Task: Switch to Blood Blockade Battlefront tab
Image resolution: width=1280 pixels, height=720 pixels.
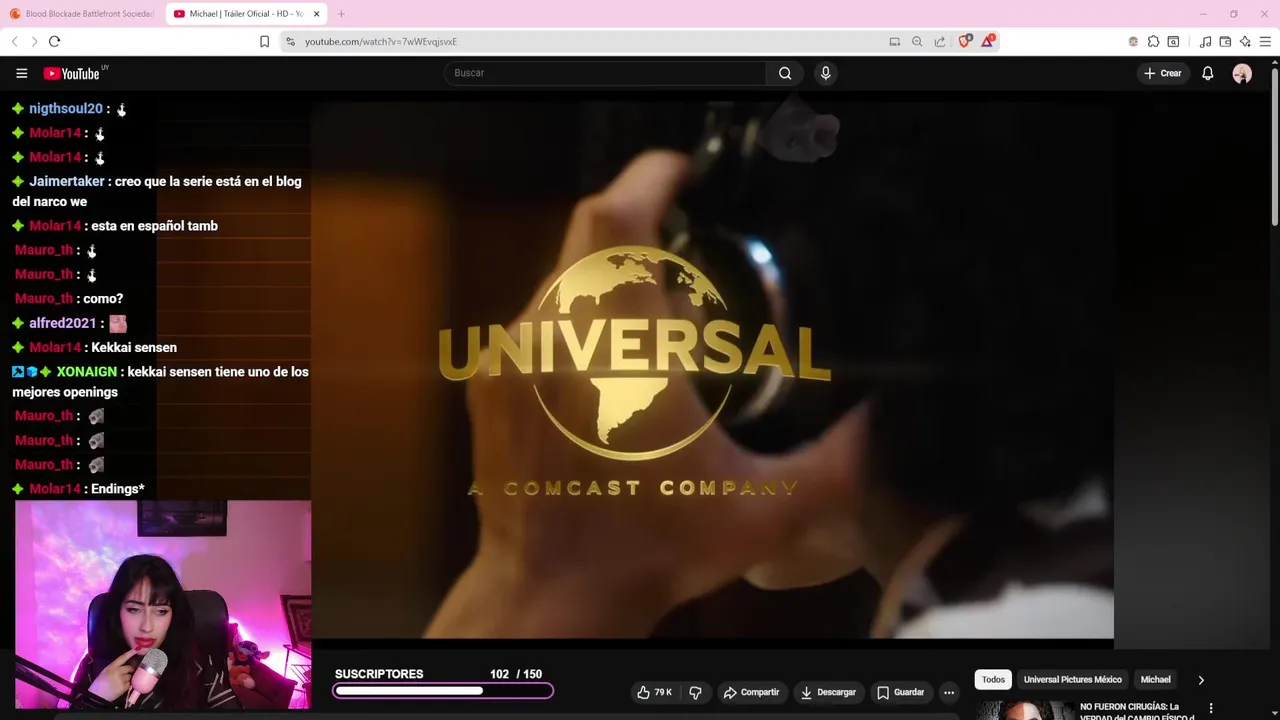Action: [x=81, y=14]
